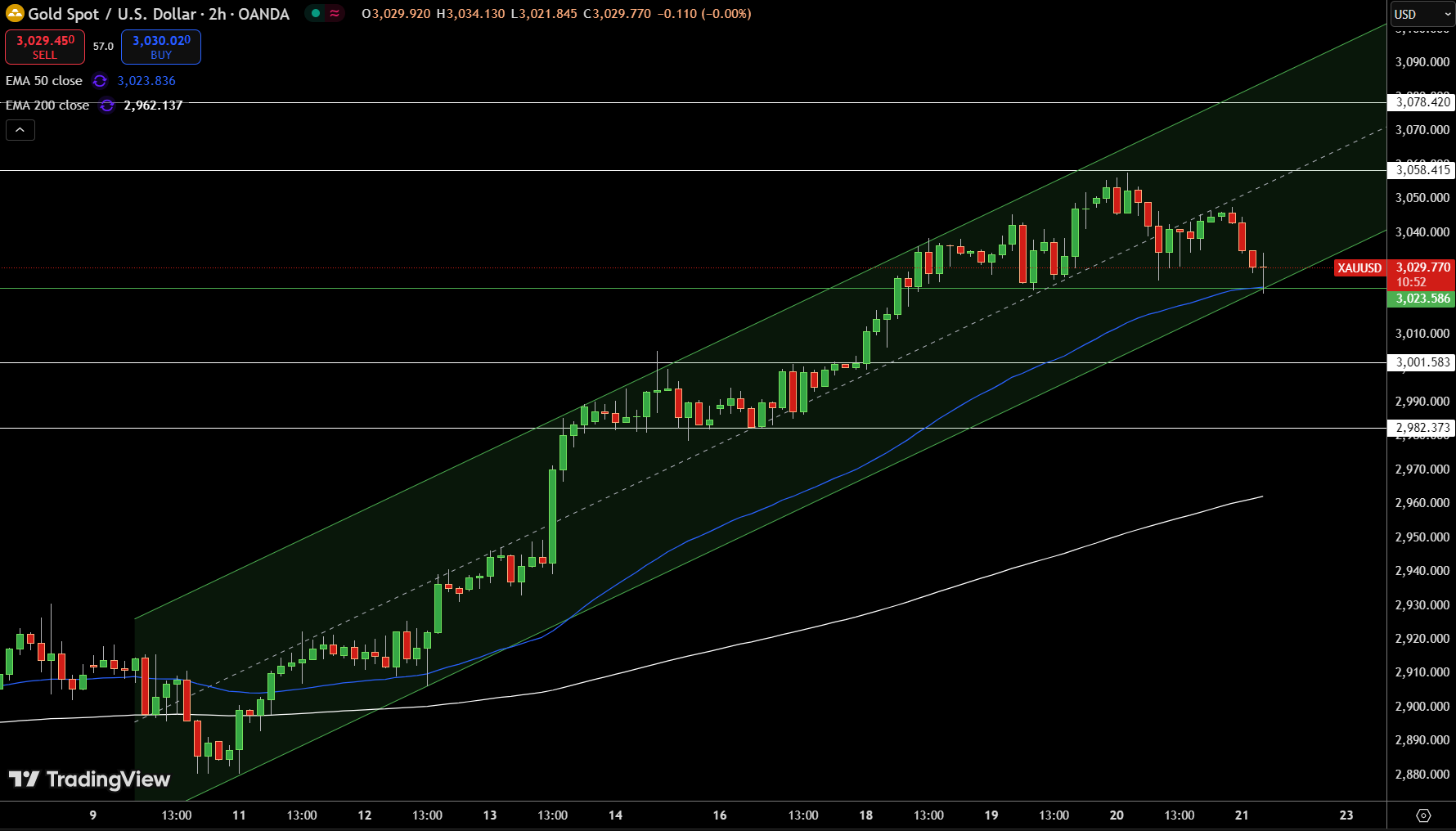Click the EMA 200 value 2,962.137
This screenshot has height=831, width=1456.
pos(153,106)
